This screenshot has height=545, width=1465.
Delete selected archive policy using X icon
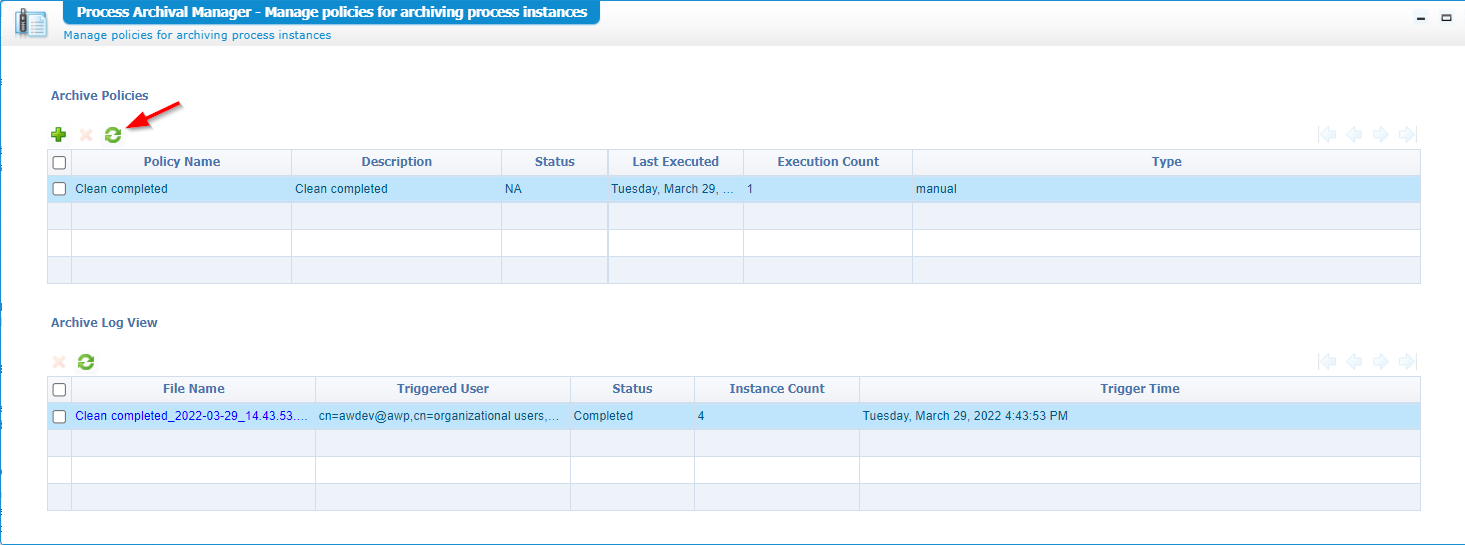(x=86, y=135)
